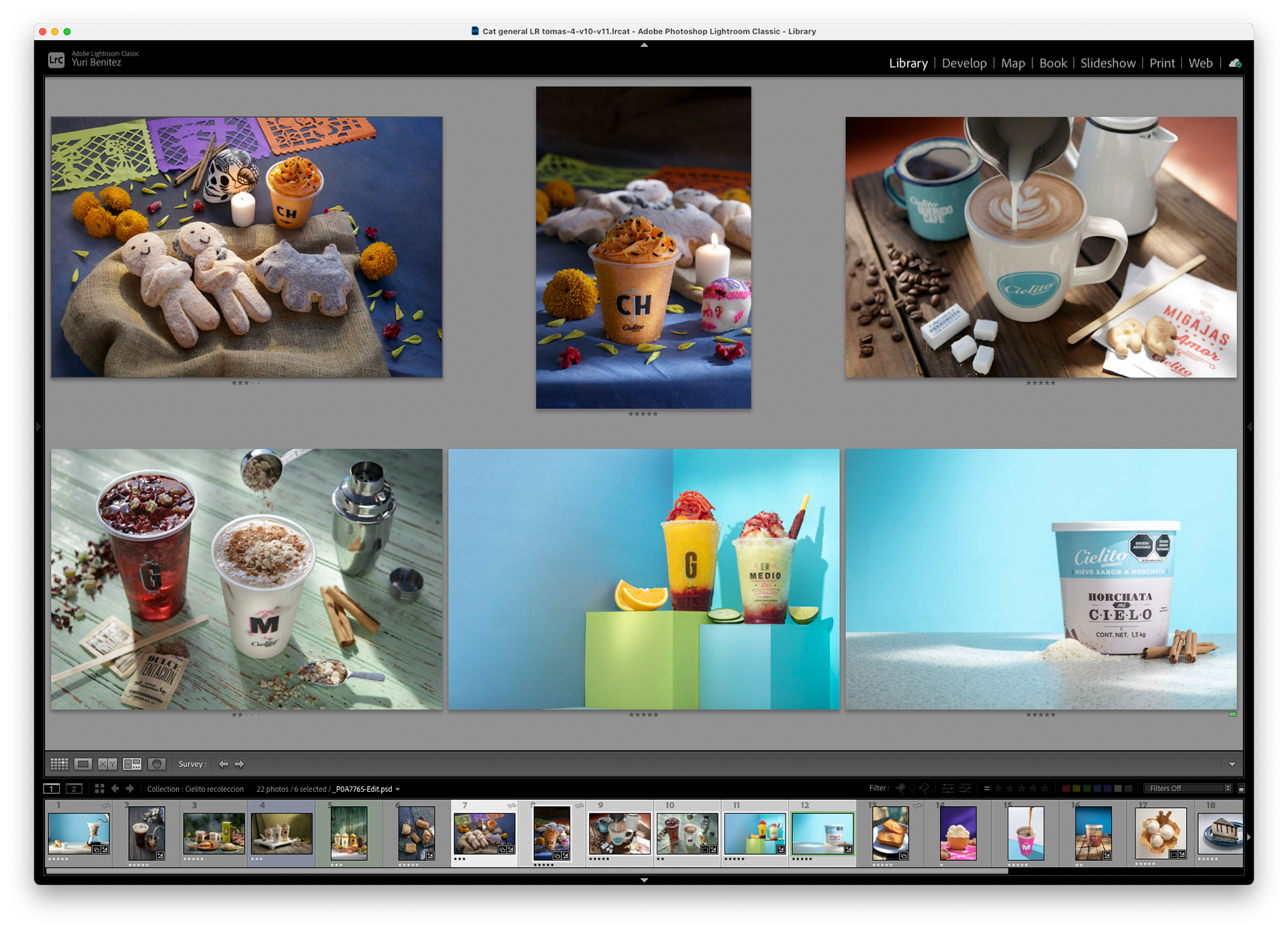The height and width of the screenshot is (930, 1288).
Task: Click second monitor window button
Action: coord(74,789)
